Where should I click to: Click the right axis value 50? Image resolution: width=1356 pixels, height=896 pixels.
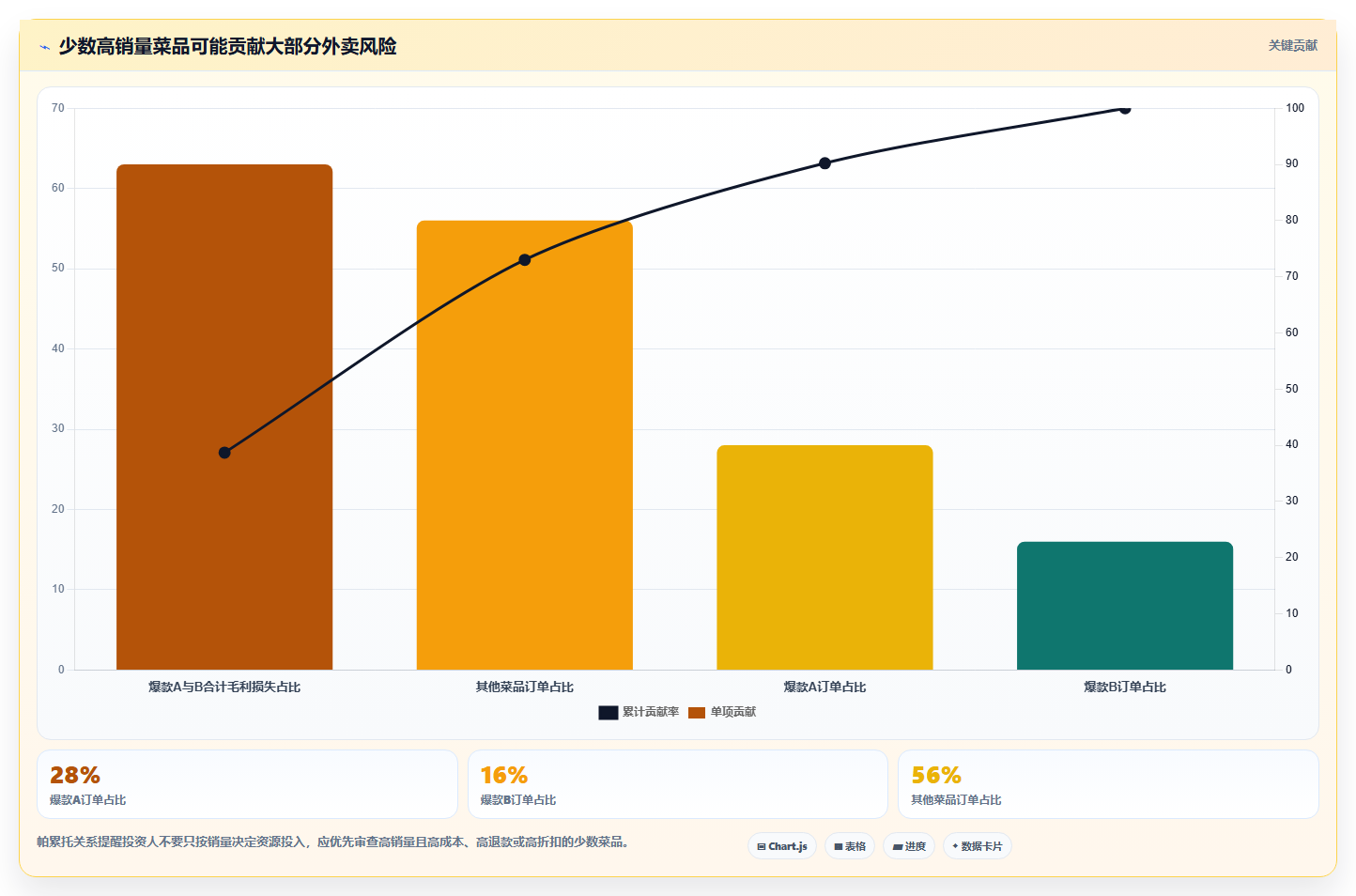(1292, 389)
